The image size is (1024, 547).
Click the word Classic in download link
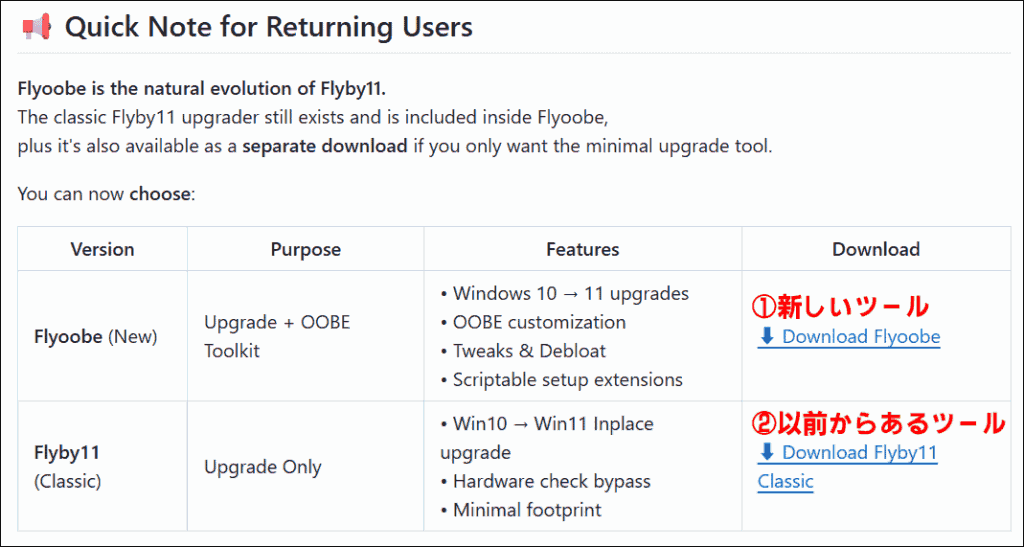(786, 482)
